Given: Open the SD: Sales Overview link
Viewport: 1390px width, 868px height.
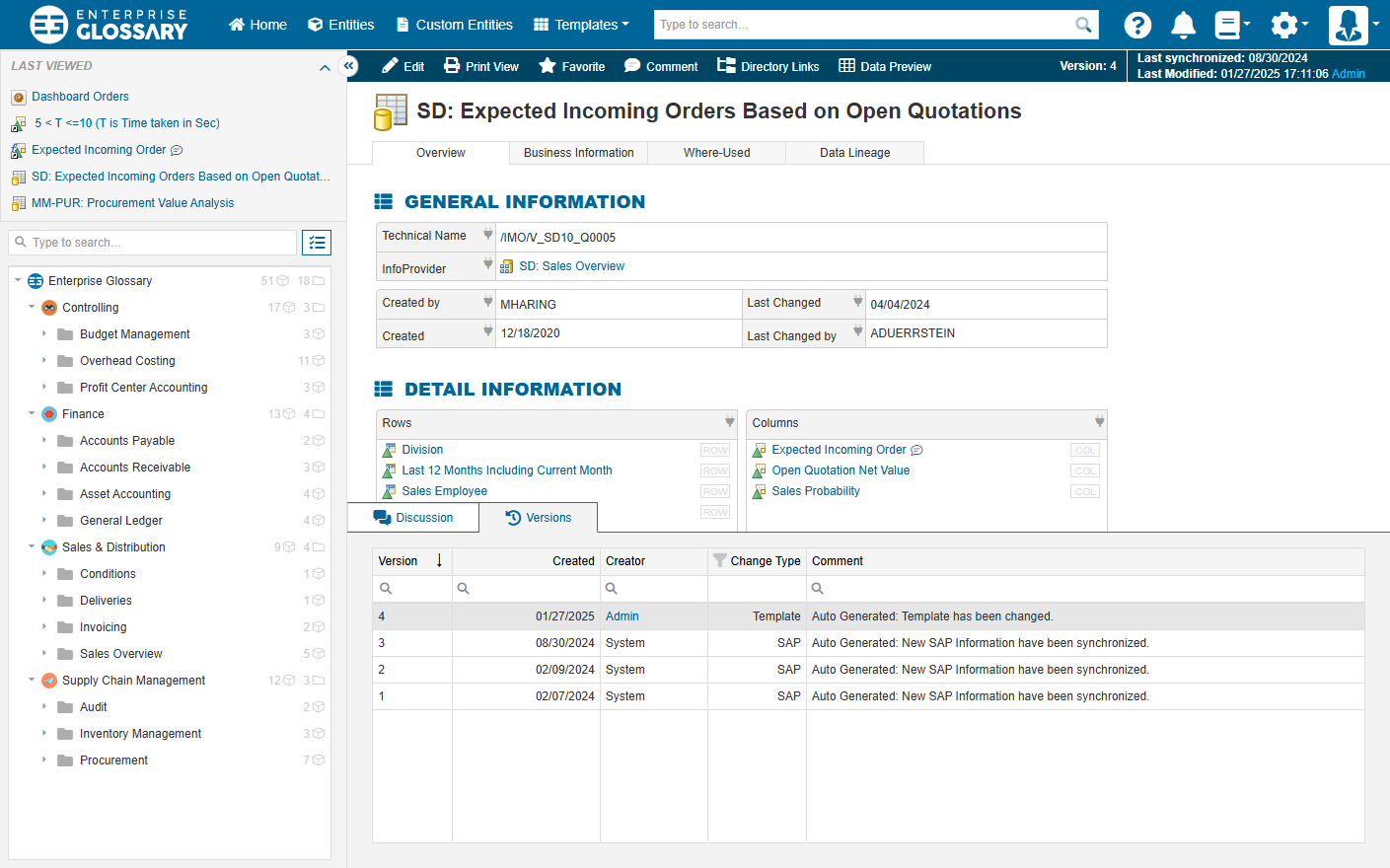Looking at the screenshot, I should 571,266.
